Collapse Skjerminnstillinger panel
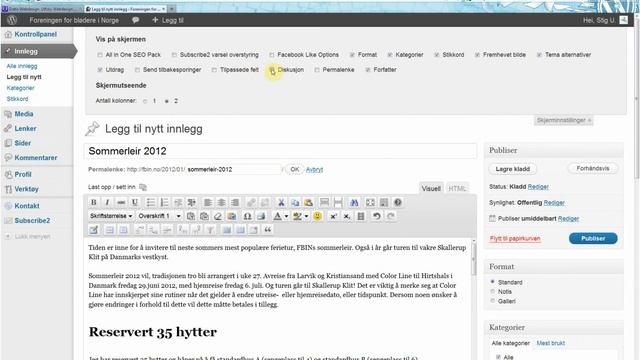Image resolution: width=640 pixels, height=360 pixels. [x=564, y=120]
